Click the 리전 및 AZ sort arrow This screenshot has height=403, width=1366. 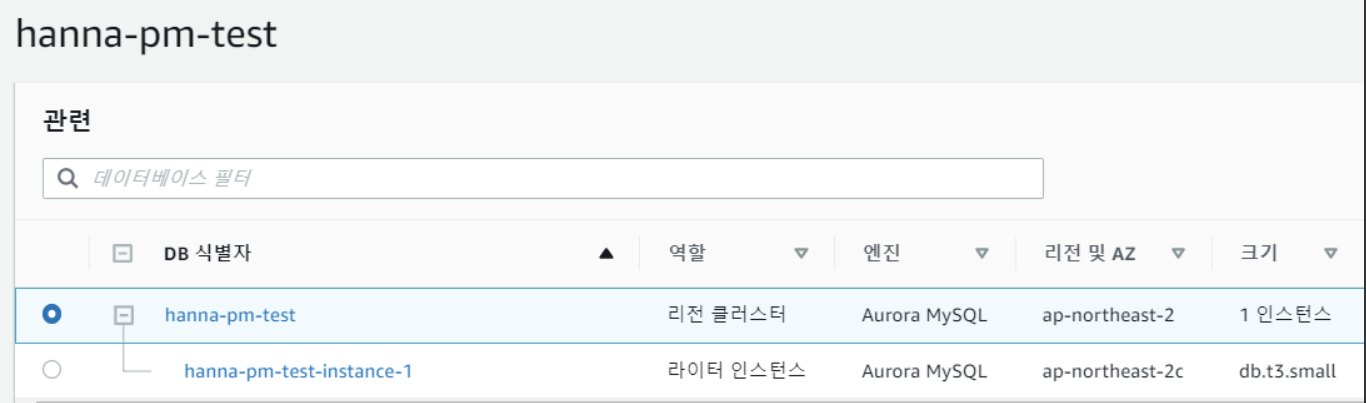click(1178, 254)
